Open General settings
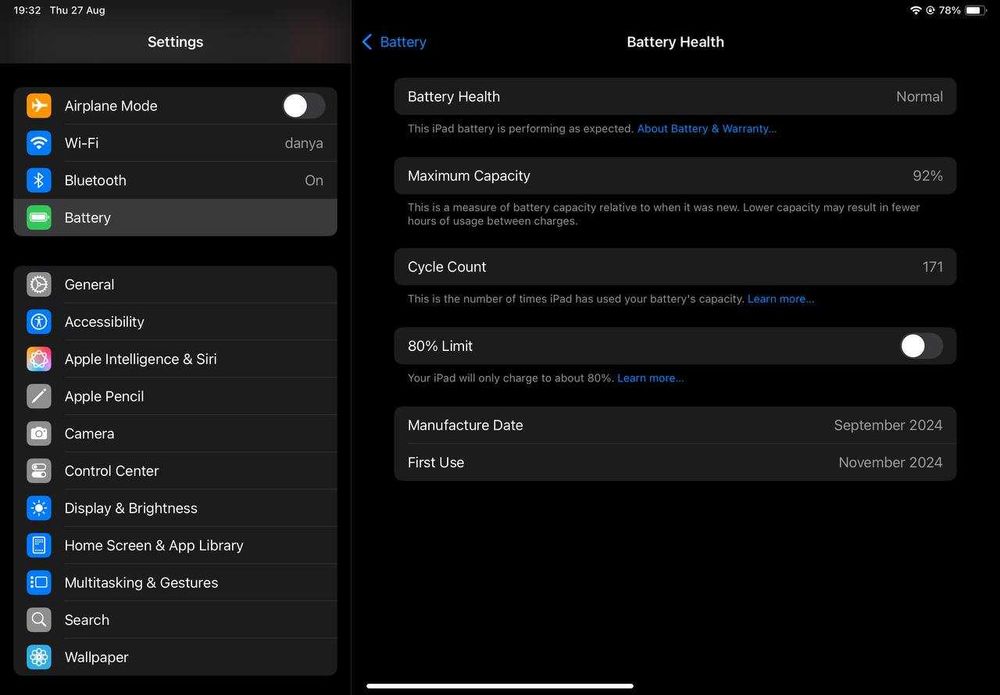1000x695 pixels. (x=175, y=284)
